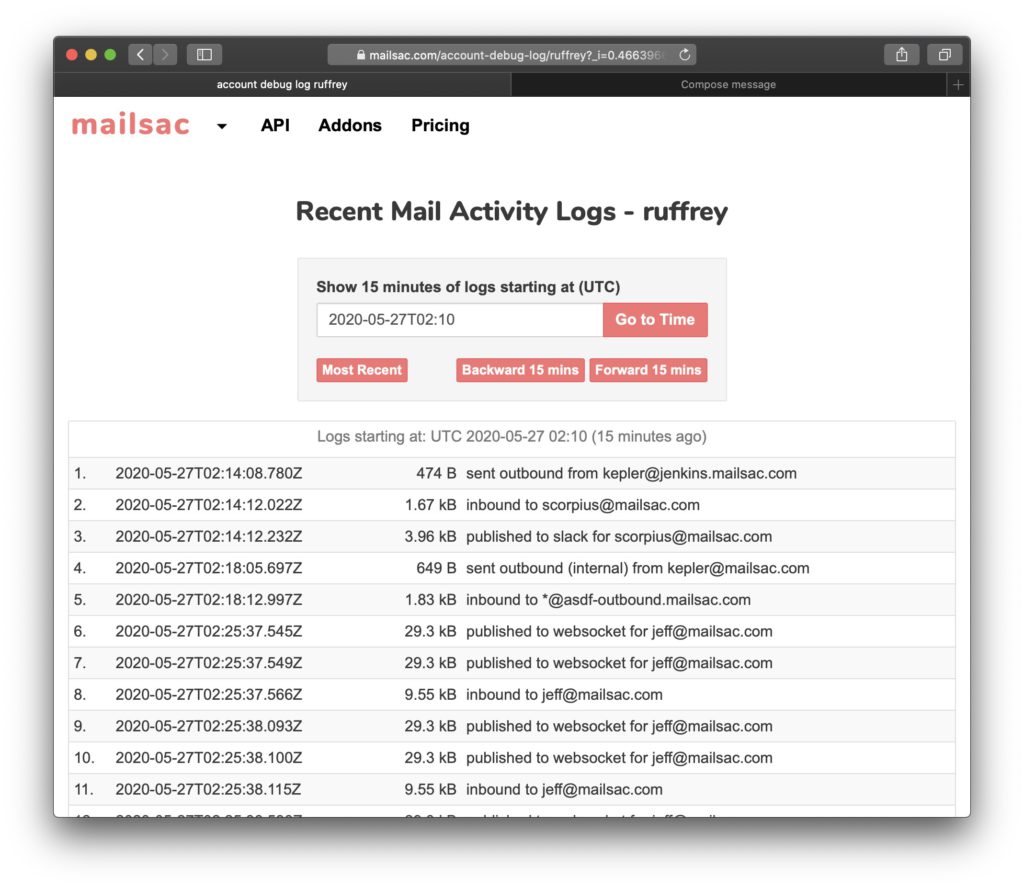Click the Go to Time button
1024x888 pixels.
point(655,319)
